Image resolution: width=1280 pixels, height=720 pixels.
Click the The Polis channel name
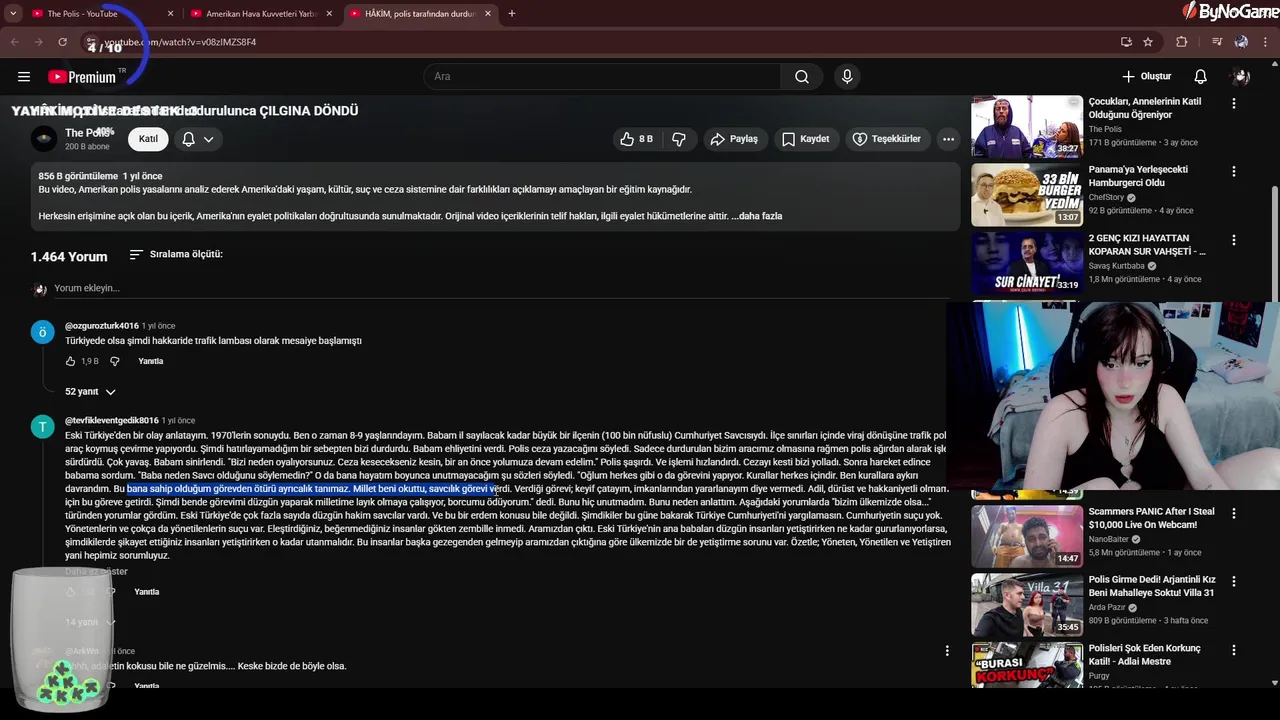click(x=88, y=133)
